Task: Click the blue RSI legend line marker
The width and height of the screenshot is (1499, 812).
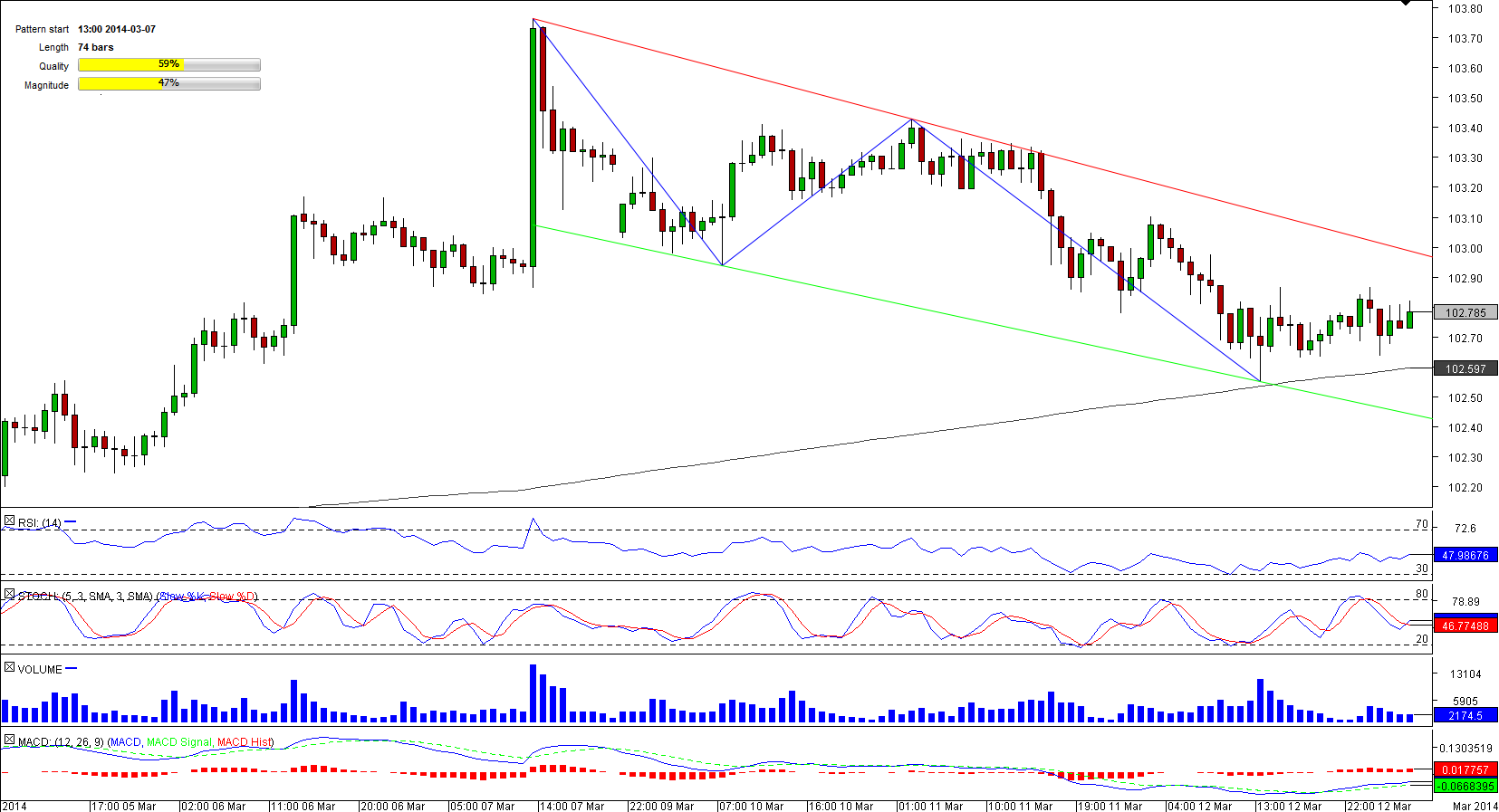Action: pos(71,522)
